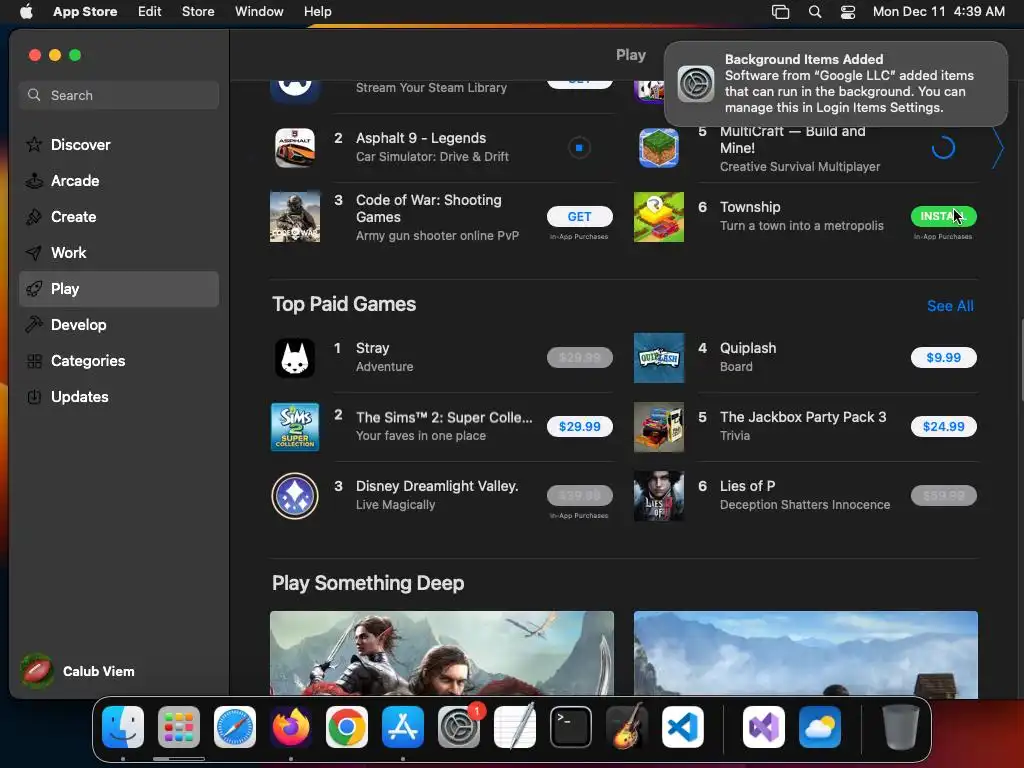This screenshot has height=768, width=1024.
Task: Open Quiplash game icon
Action: [x=658, y=358]
